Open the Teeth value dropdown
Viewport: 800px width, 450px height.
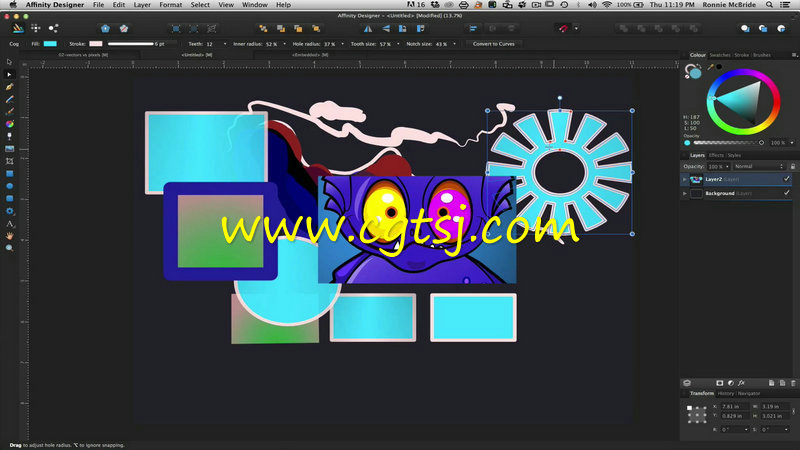tap(225, 44)
